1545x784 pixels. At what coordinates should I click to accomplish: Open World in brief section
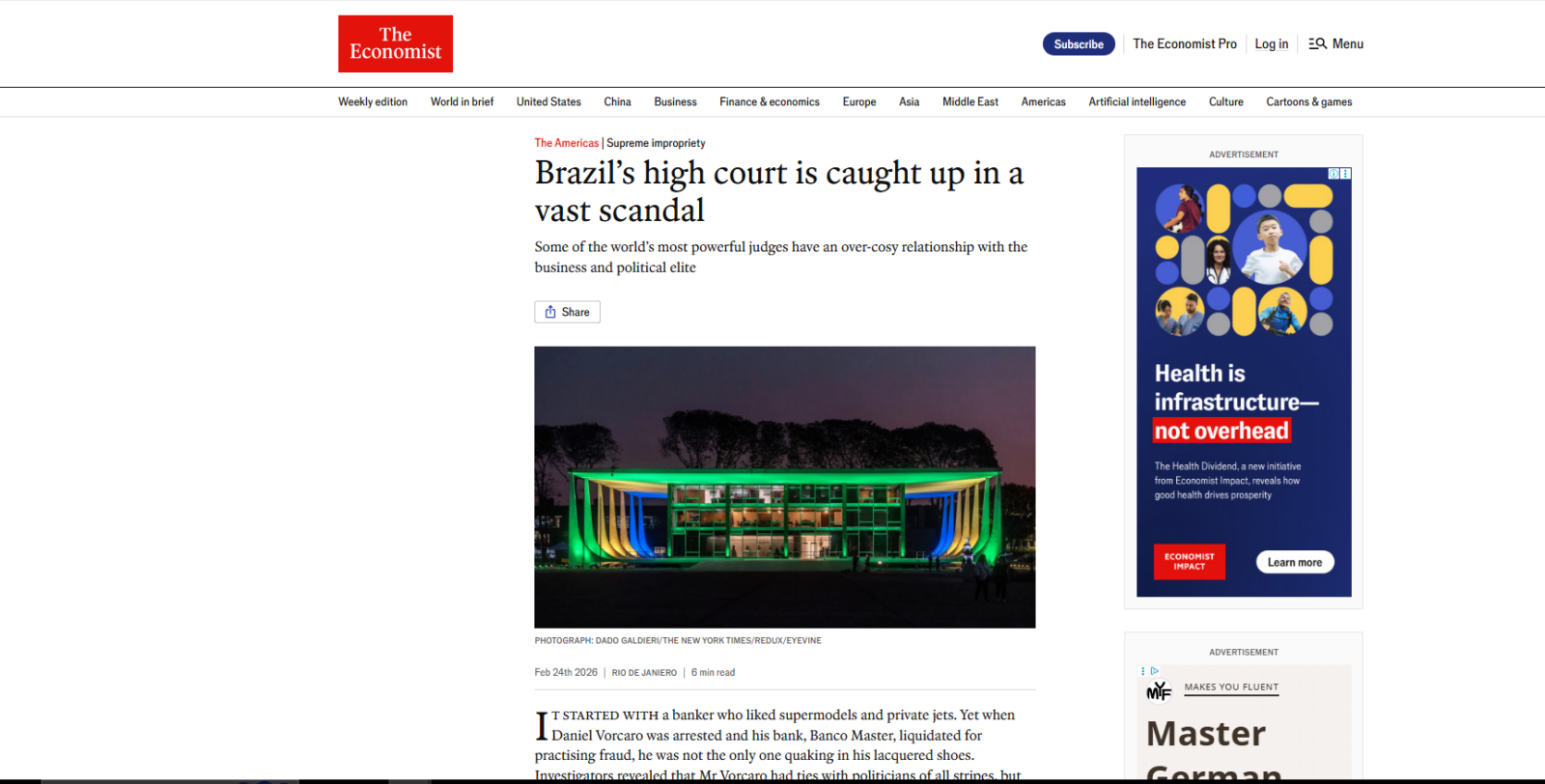[462, 101]
